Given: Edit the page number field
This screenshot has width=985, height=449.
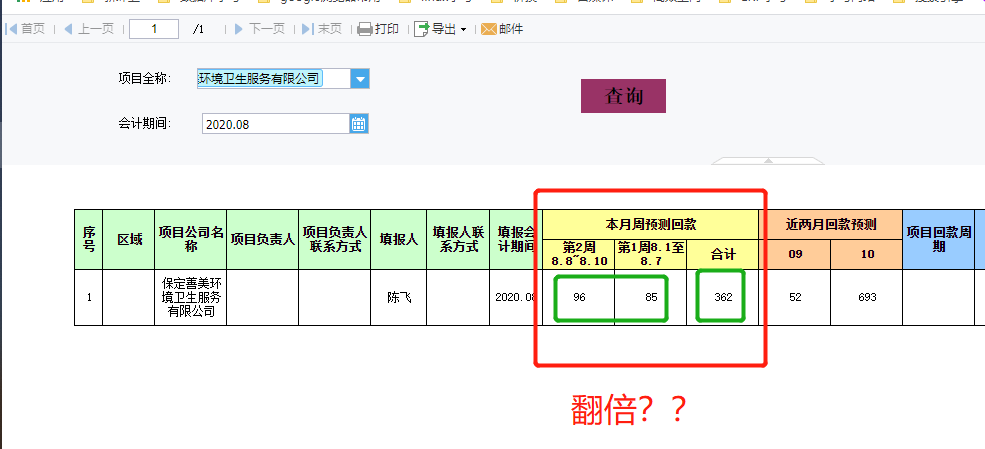Looking at the screenshot, I should tap(154, 29).
